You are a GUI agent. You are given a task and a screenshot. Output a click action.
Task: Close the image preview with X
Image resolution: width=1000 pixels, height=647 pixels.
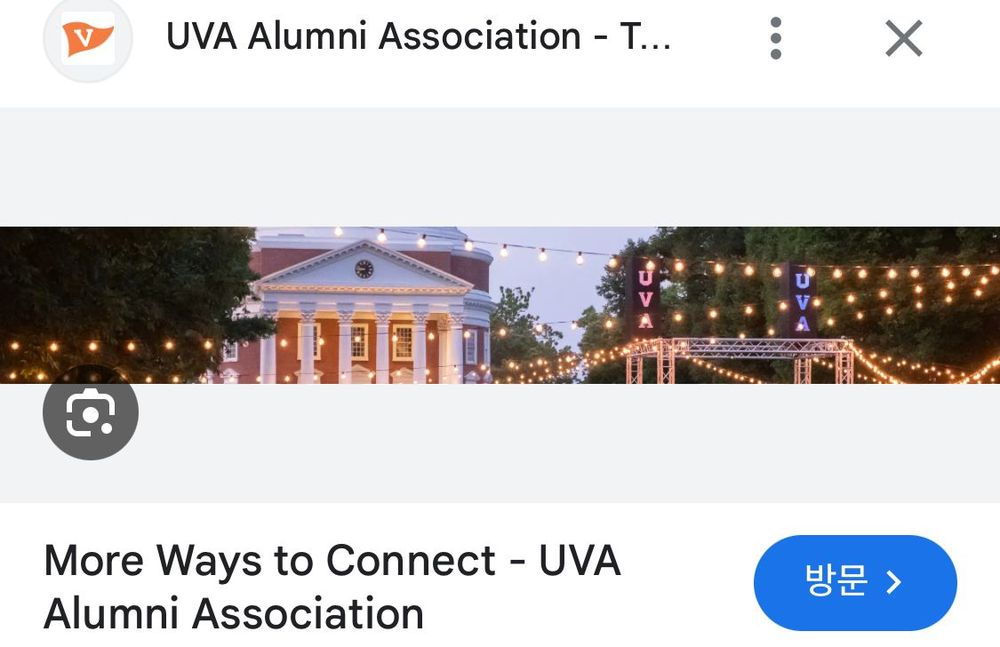[904, 38]
